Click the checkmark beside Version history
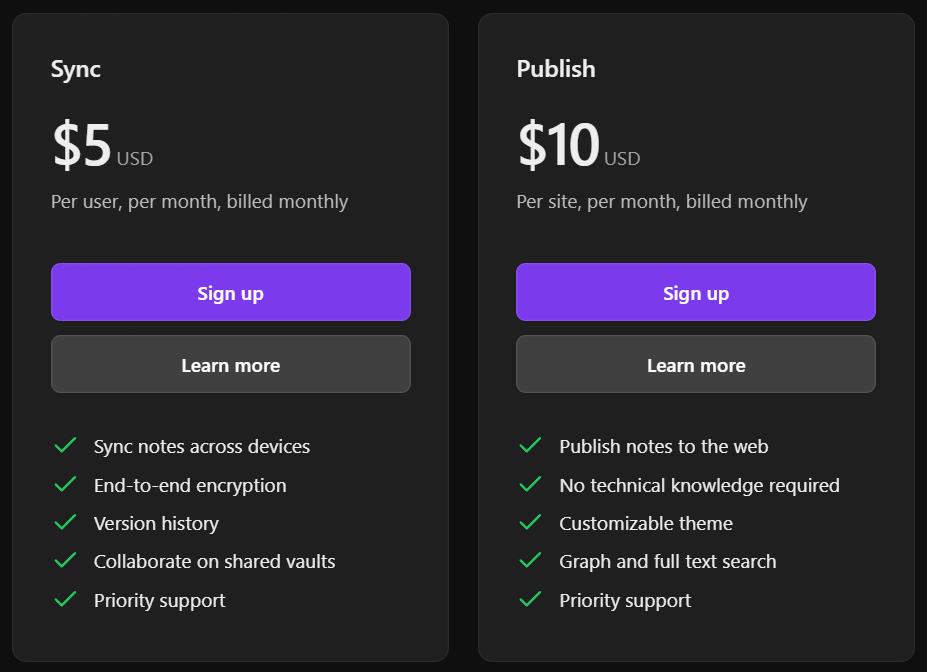Screen dimensions: 927x672 (65, 522)
